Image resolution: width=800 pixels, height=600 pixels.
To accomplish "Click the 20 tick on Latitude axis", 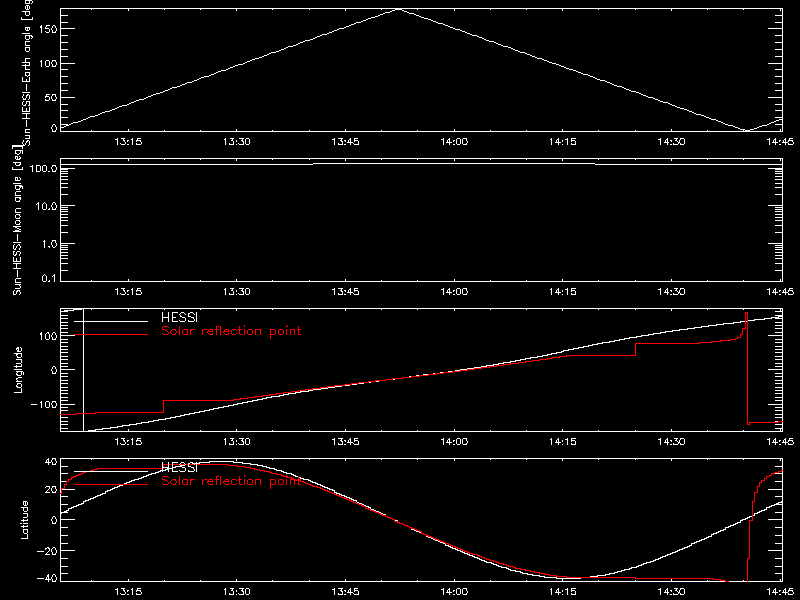I will point(51,490).
